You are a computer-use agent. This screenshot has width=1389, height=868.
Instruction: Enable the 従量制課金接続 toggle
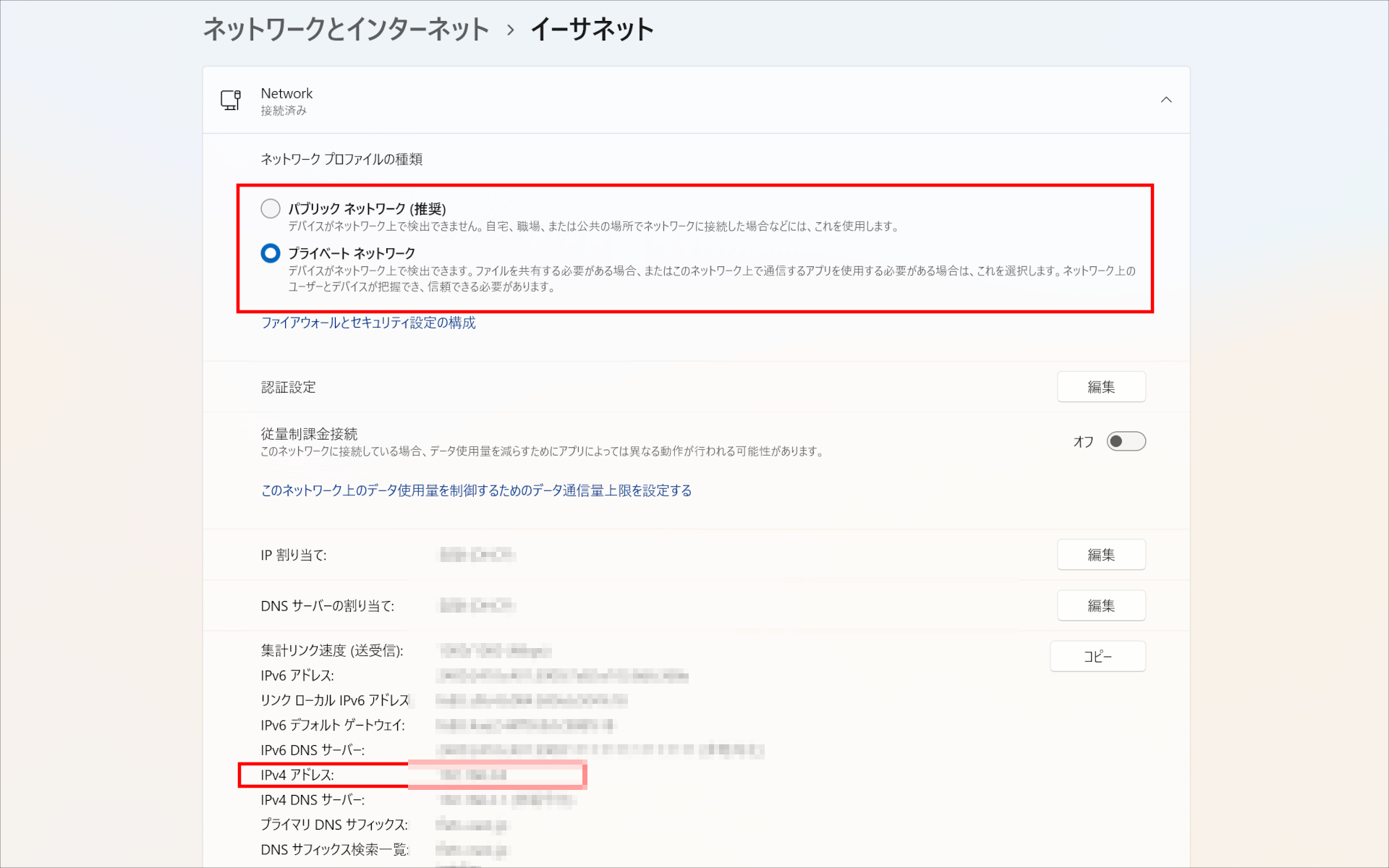coord(1126,441)
